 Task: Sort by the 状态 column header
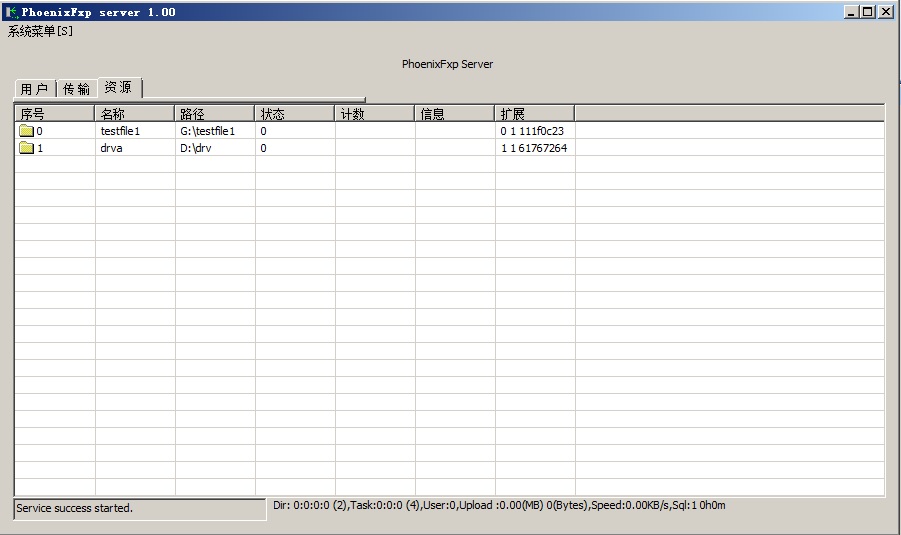pos(294,114)
